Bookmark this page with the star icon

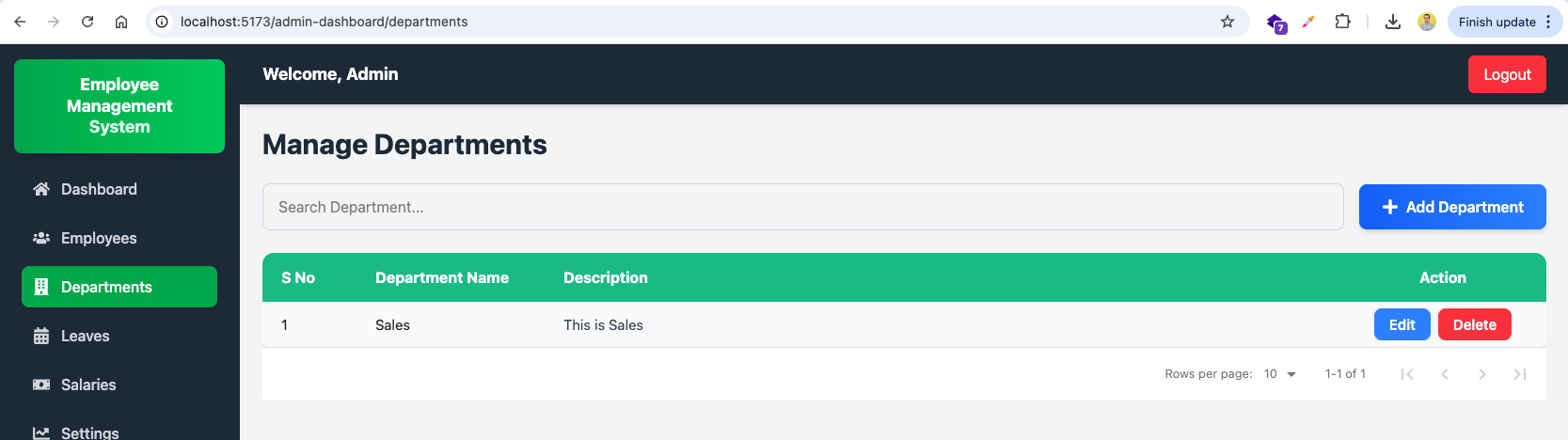click(x=1227, y=22)
